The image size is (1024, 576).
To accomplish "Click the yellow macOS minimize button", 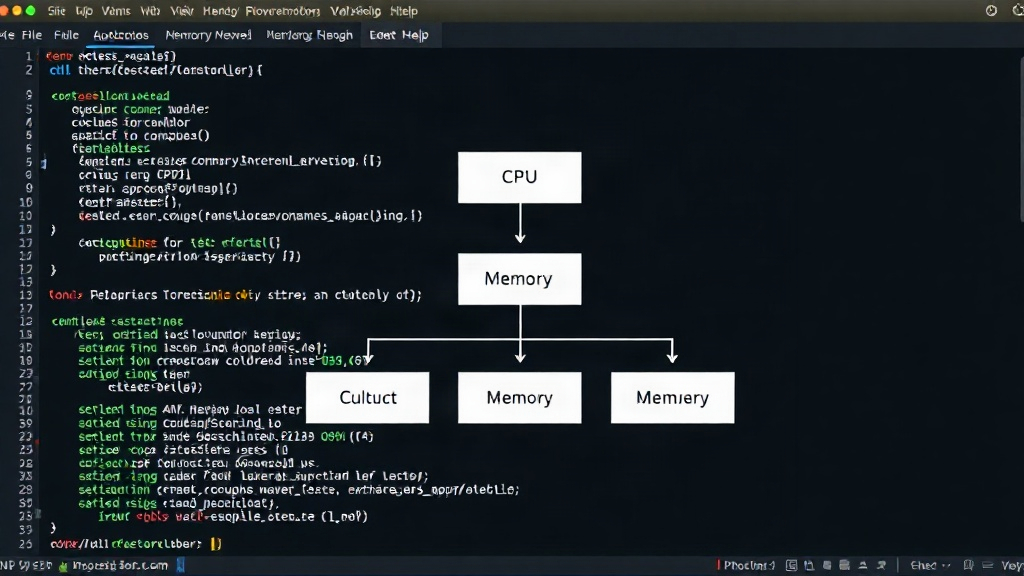I will click(x=17, y=10).
